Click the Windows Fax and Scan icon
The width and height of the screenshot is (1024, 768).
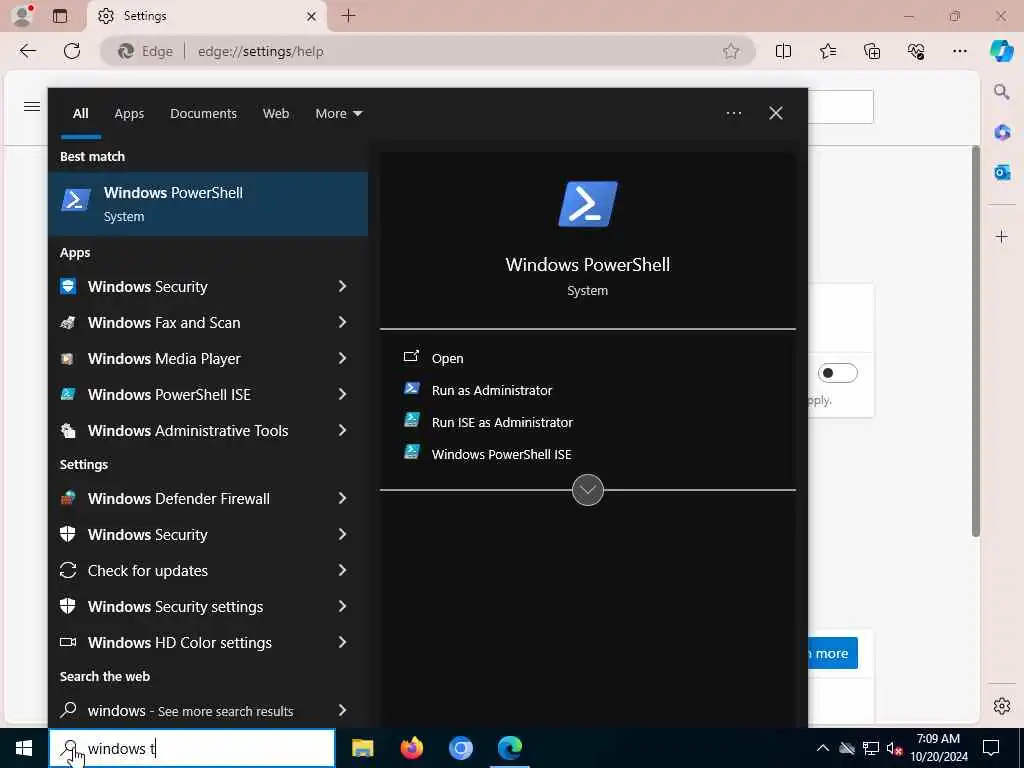tap(68, 323)
